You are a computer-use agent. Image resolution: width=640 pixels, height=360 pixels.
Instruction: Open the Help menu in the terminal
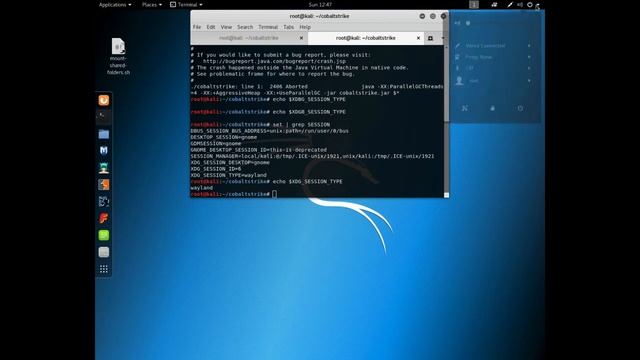coord(305,27)
